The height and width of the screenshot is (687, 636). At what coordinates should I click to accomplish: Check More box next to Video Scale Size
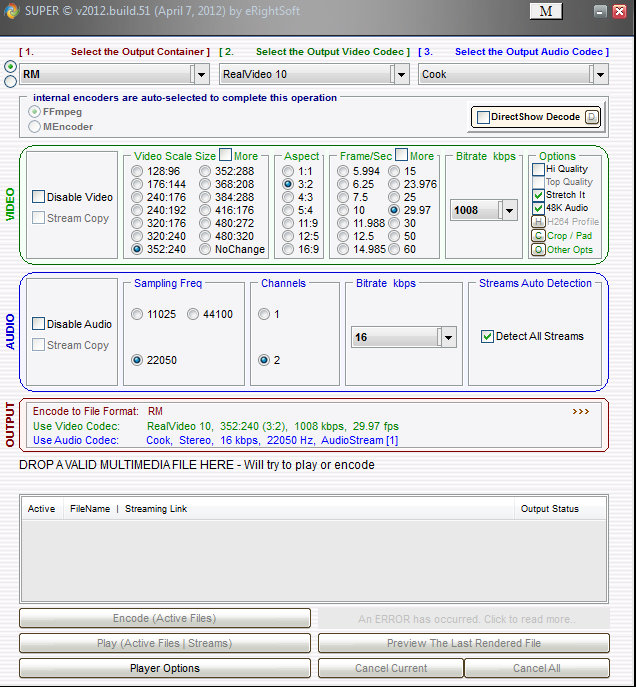point(225,155)
